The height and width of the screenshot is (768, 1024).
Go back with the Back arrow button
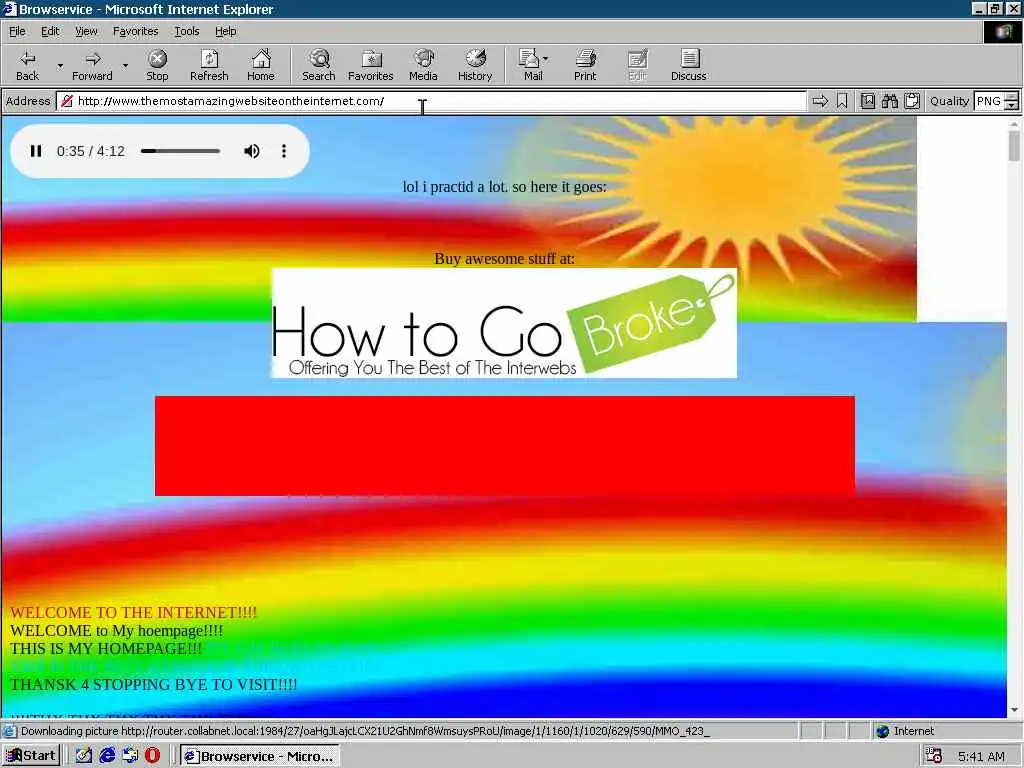pos(27,65)
